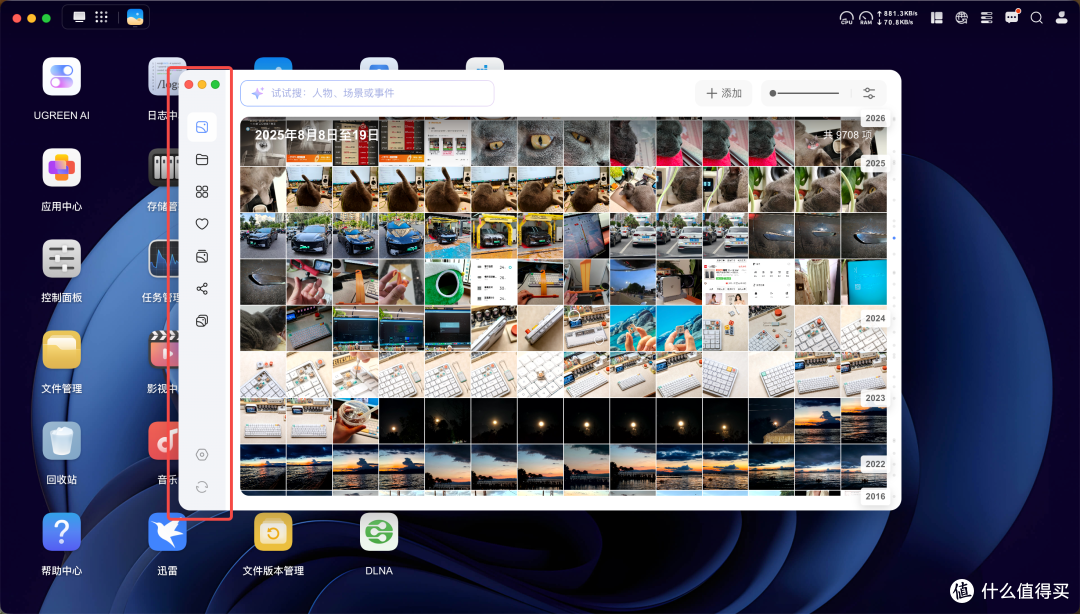Open 控制面板 control panel desktop icon
This screenshot has width=1080, height=614.
pos(61,258)
